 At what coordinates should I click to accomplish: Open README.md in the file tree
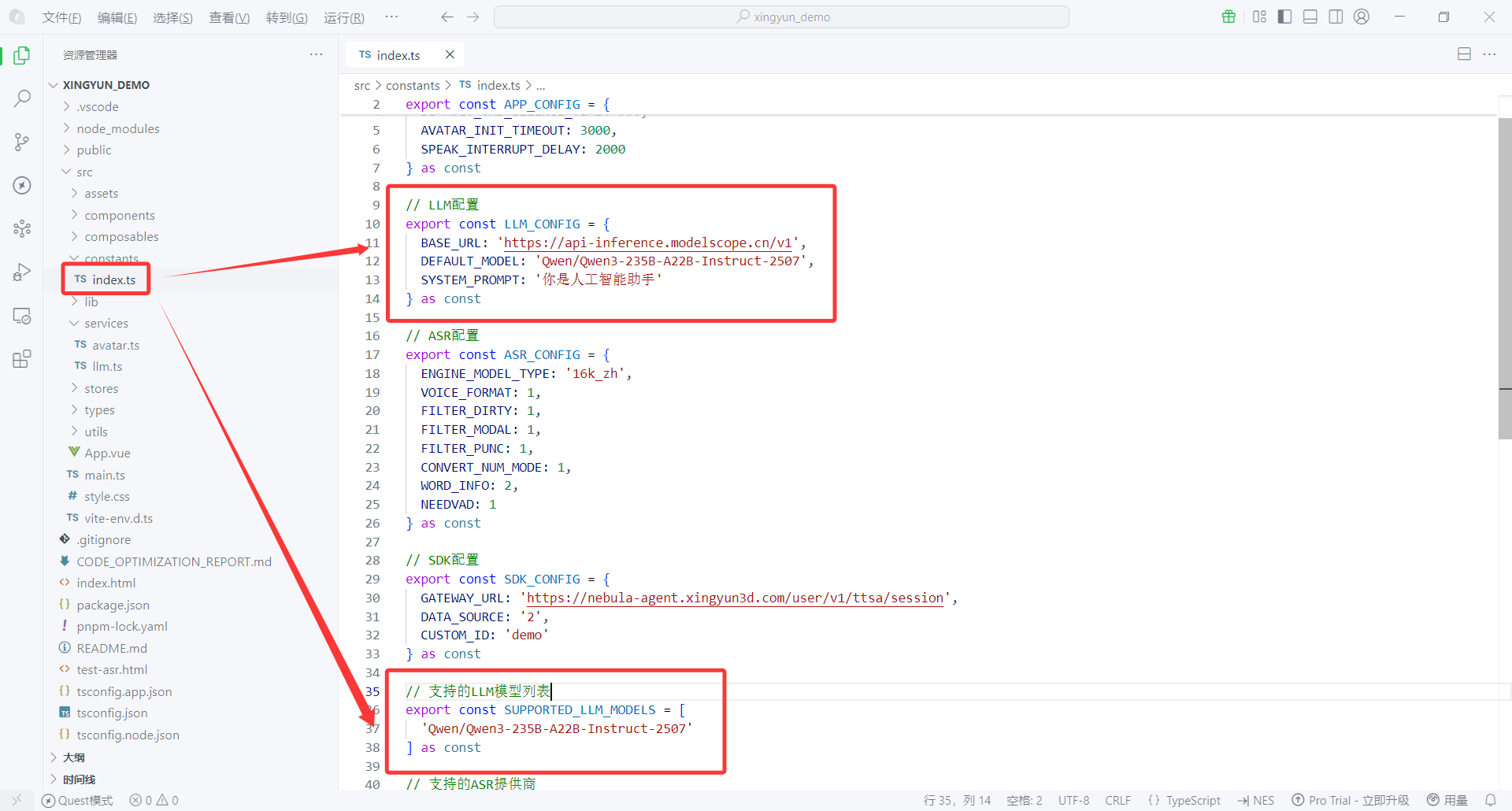112,648
